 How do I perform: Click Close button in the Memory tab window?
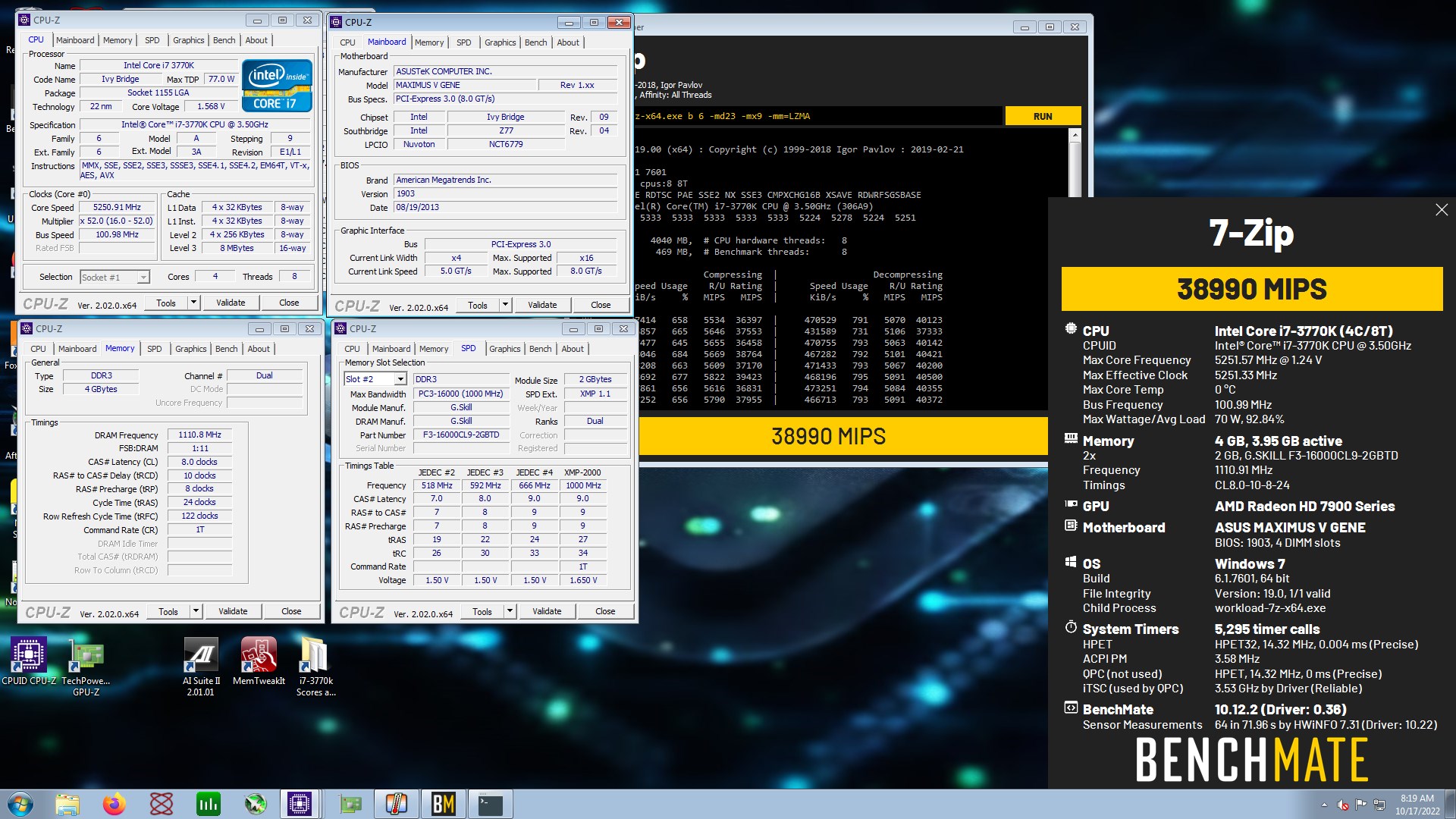[291, 611]
